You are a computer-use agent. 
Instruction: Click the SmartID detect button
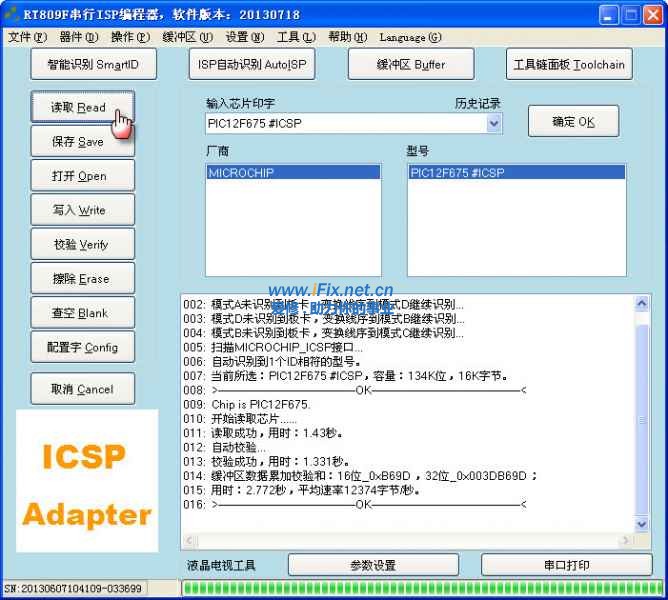click(x=93, y=65)
